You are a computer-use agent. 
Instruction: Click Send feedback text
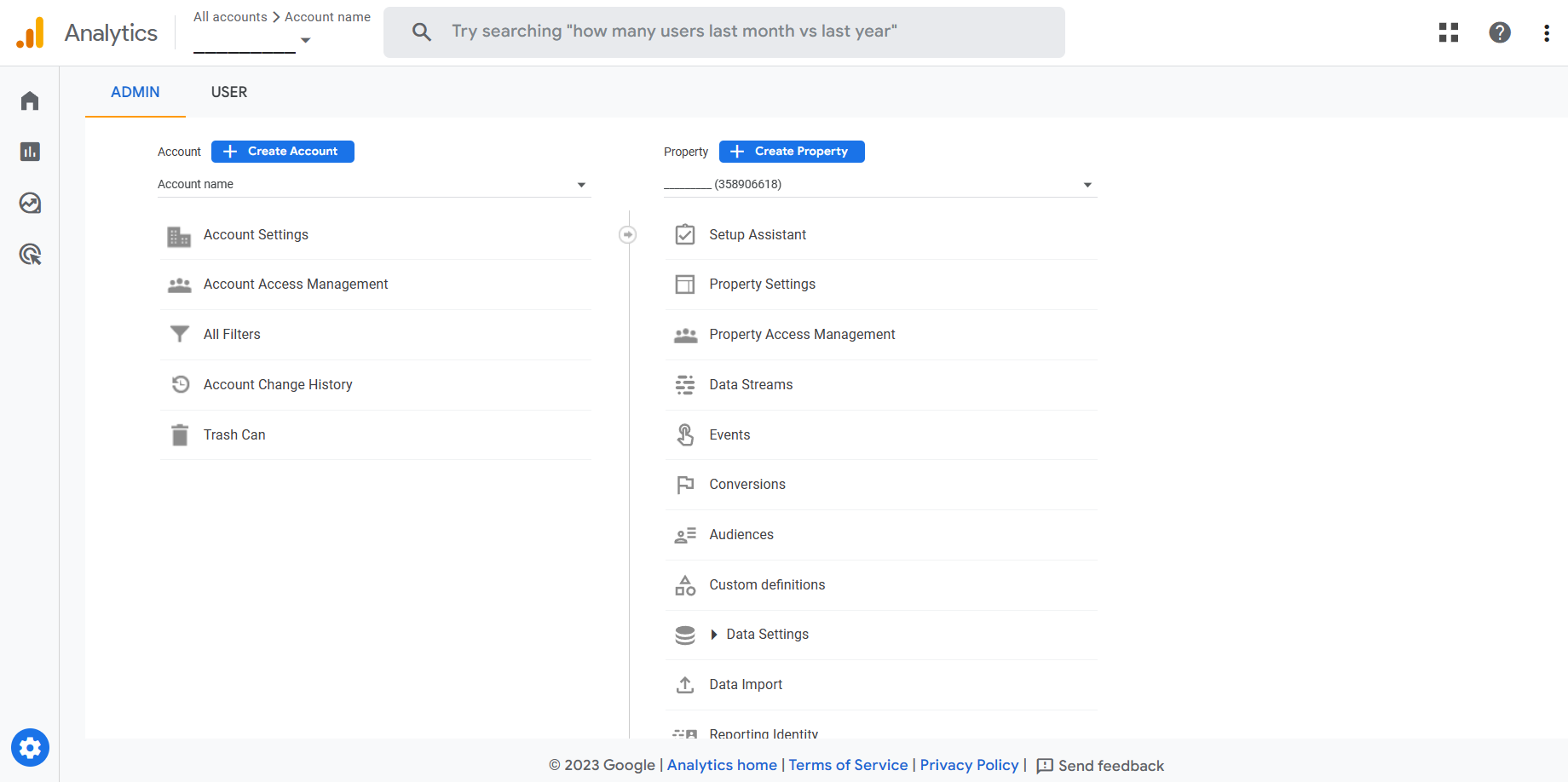click(x=1111, y=766)
